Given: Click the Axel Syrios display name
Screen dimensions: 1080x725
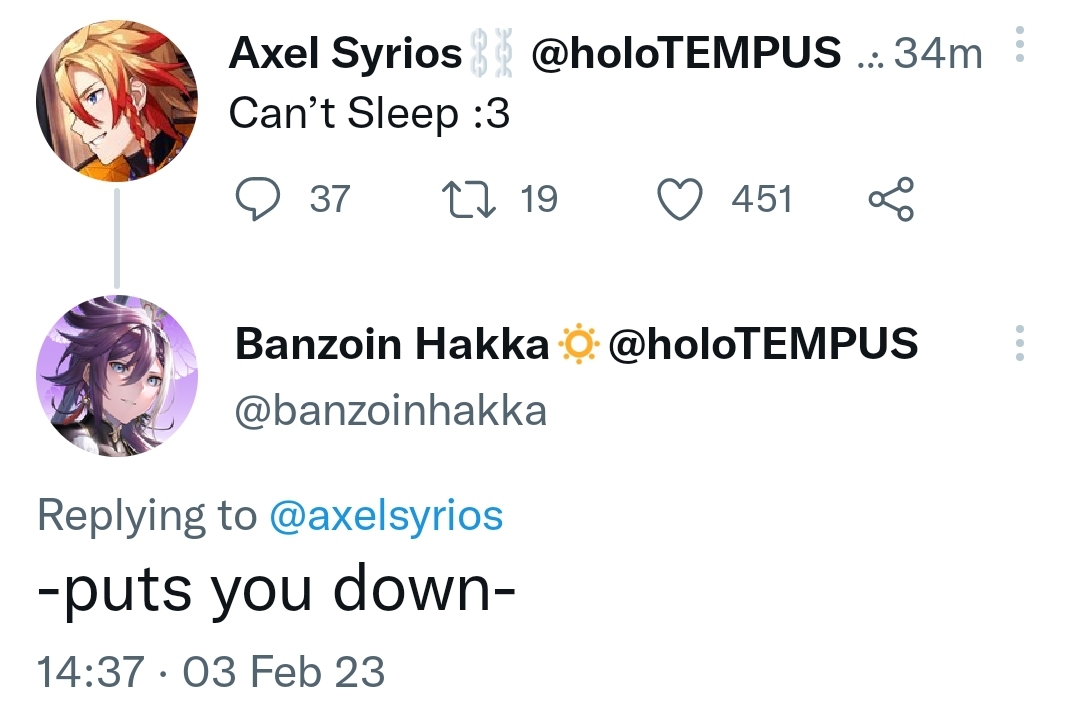Looking at the screenshot, I should 345,52.
